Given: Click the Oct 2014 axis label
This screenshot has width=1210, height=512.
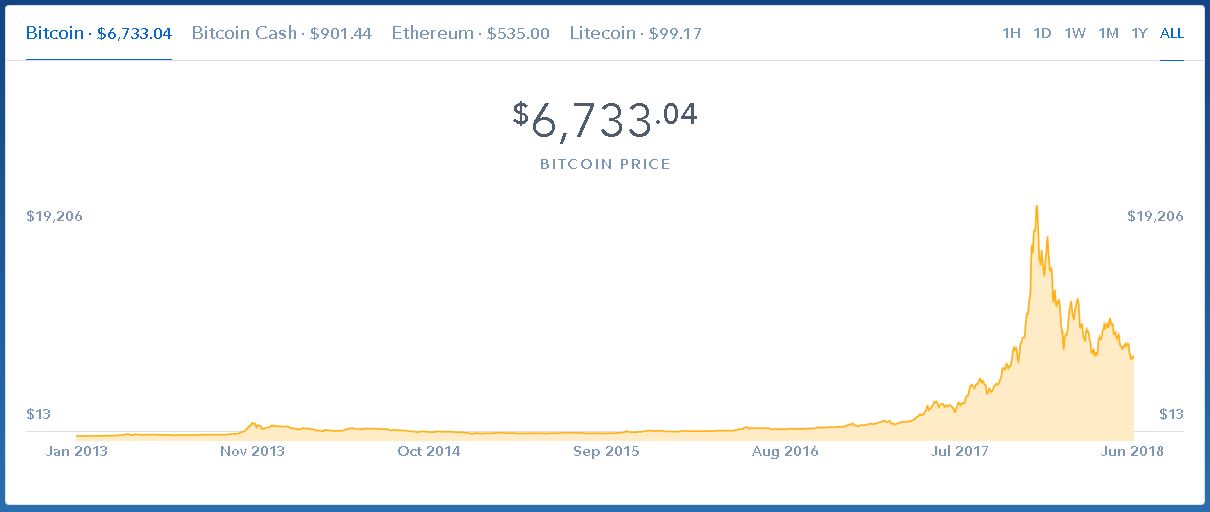Looking at the screenshot, I should pos(429,451).
